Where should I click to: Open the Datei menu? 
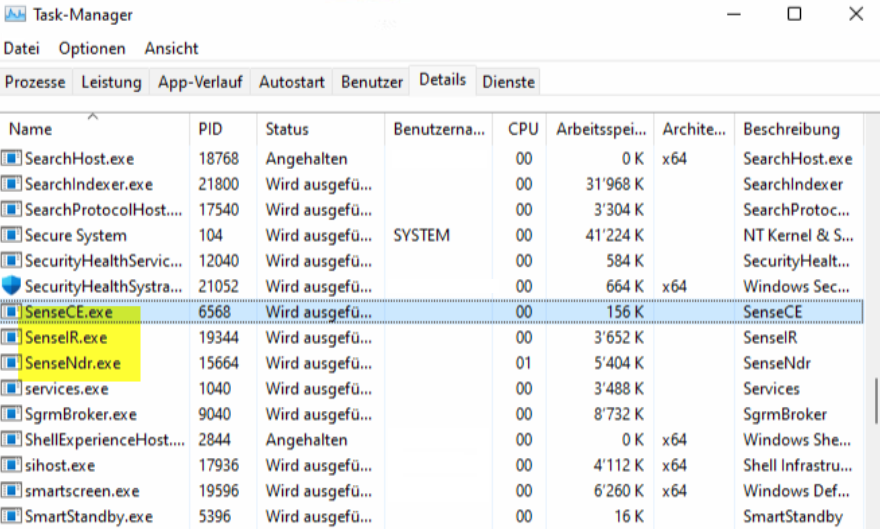(21, 48)
